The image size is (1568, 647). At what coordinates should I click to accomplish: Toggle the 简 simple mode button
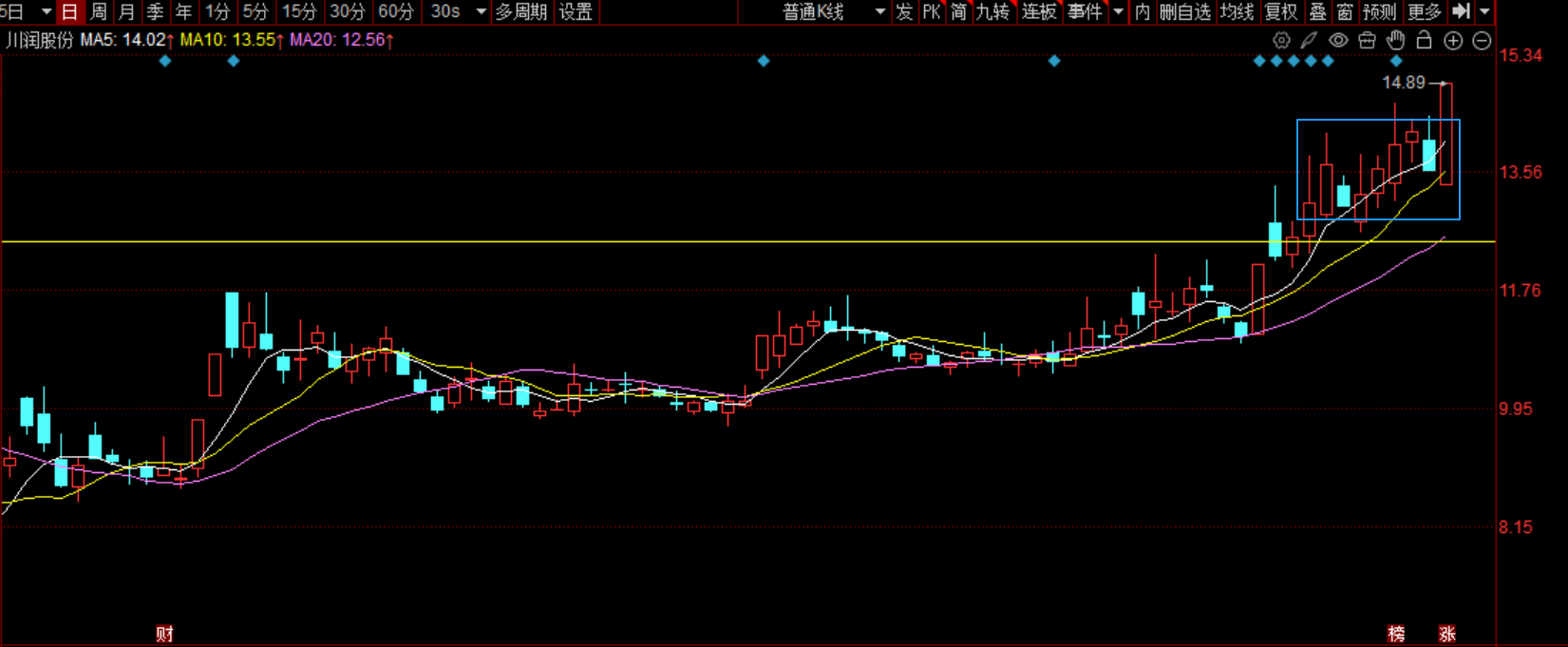(959, 11)
